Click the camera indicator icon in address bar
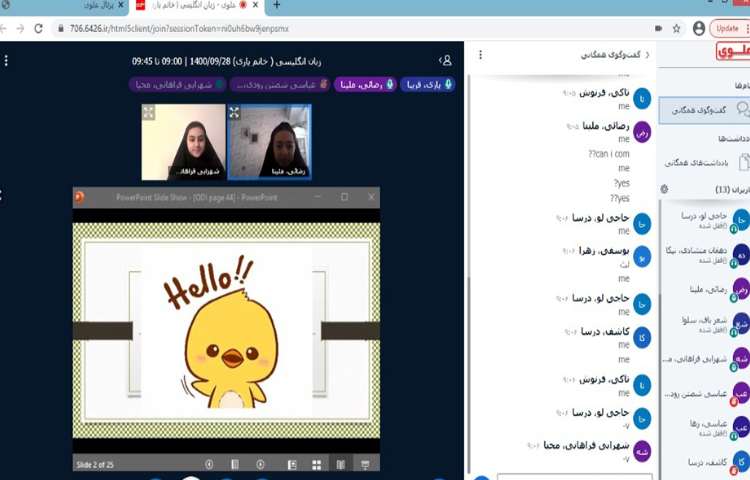Image resolution: width=750 pixels, height=480 pixels. 658,29
